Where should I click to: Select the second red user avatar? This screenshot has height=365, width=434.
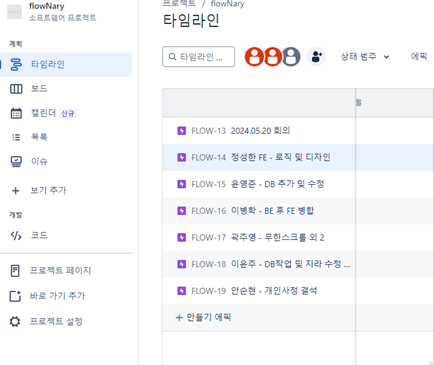[x=273, y=57]
